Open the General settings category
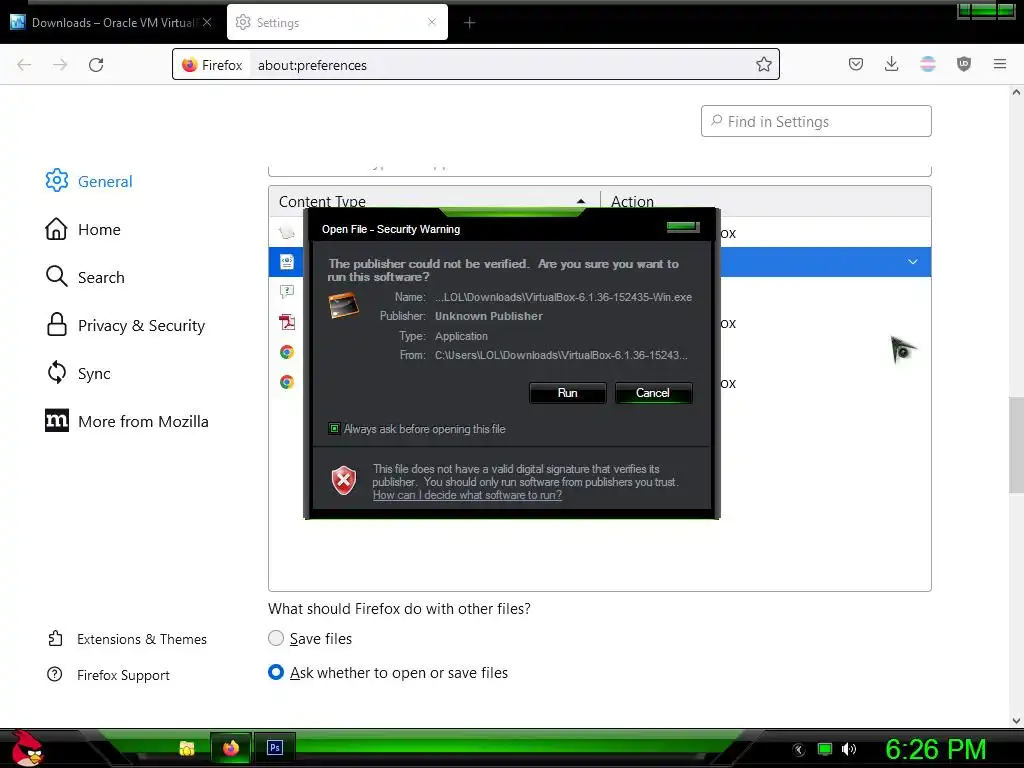Screen dimensions: 1024x768 (89, 181)
